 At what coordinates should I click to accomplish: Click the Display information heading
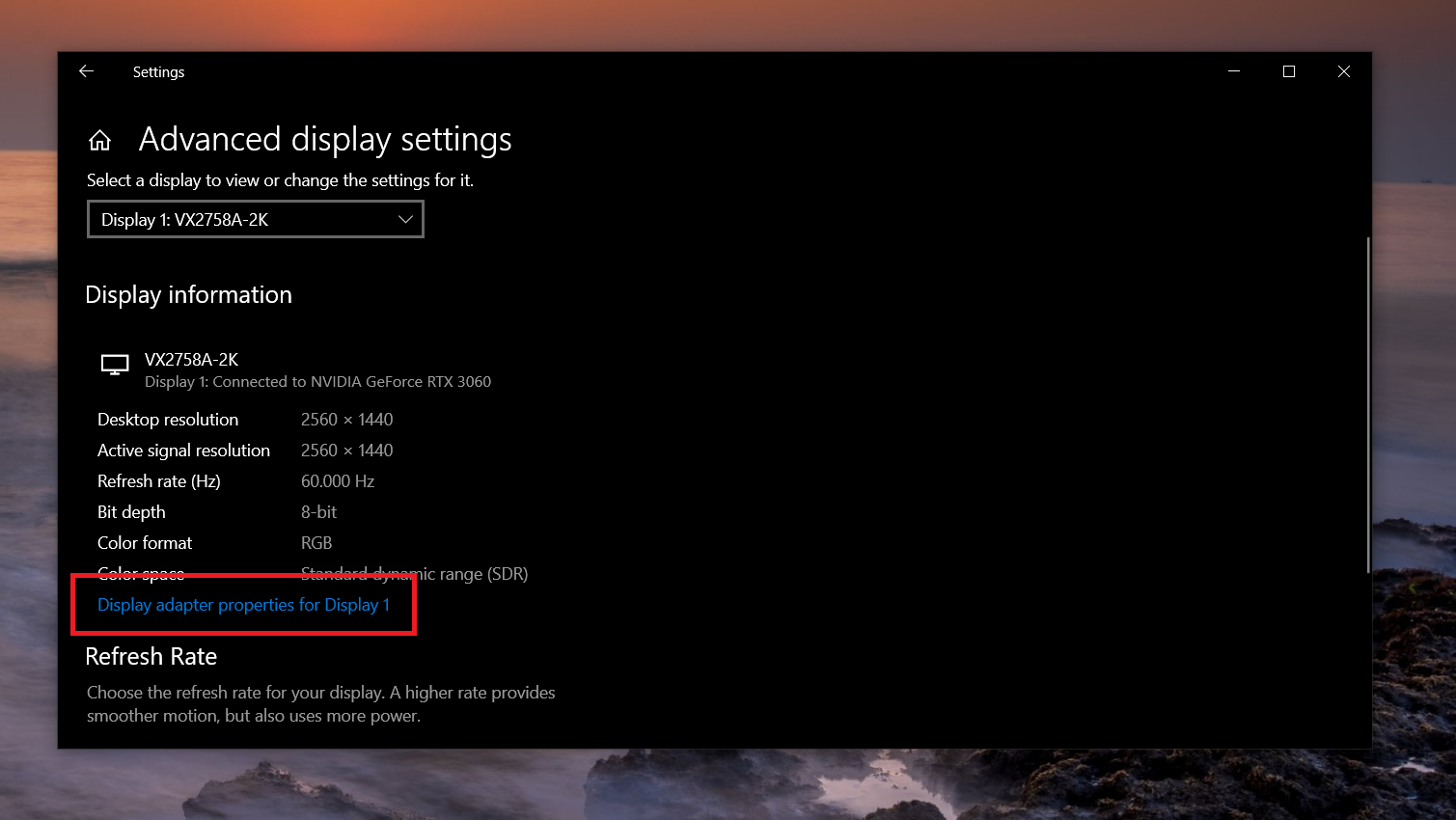click(x=188, y=294)
